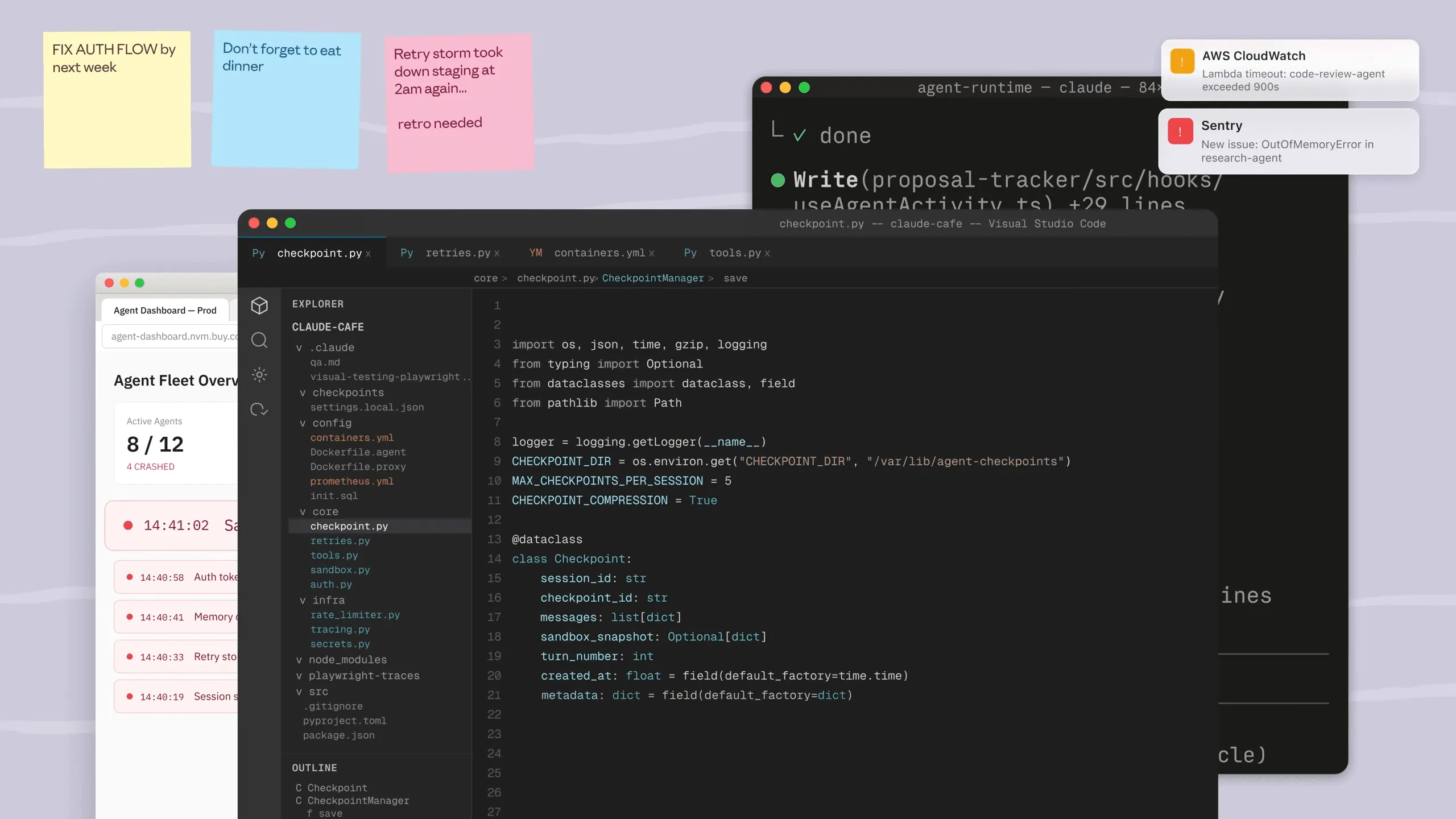Collapse the core folder in the explorer
This screenshot has height=819, width=1456.
point(303,511)
